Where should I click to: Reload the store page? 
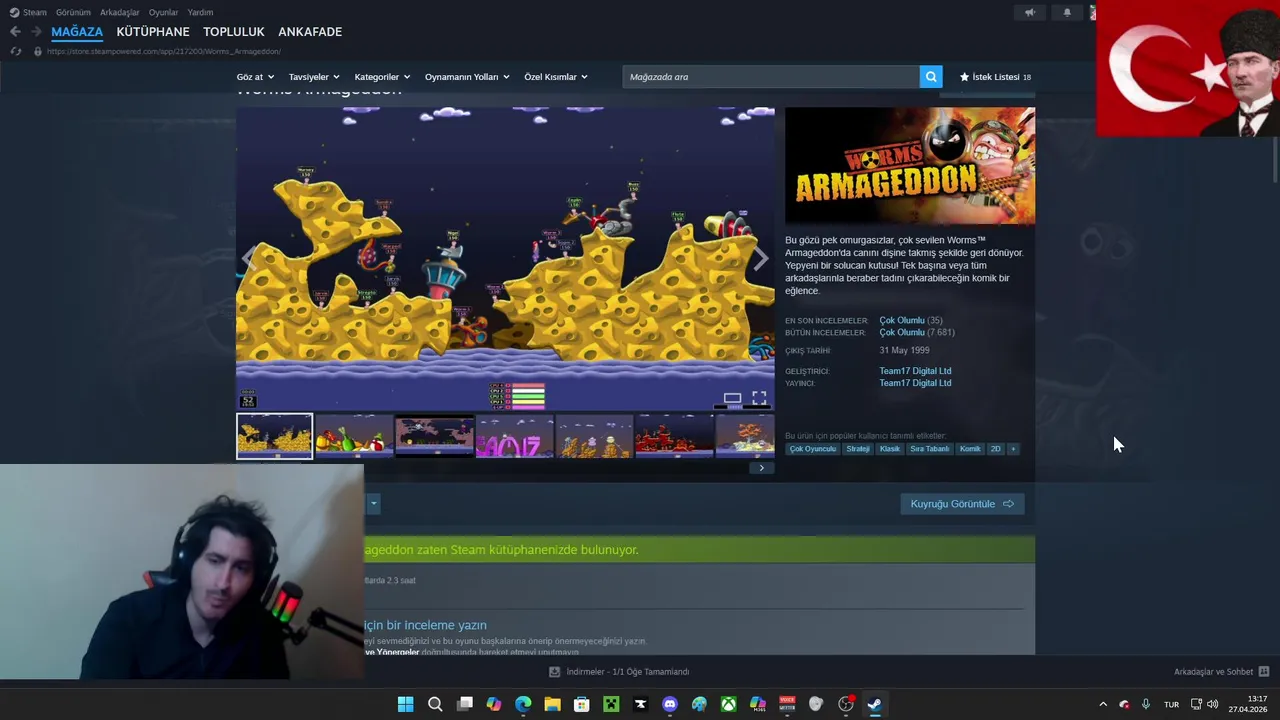pyautogui.click(x=15, y=51)
